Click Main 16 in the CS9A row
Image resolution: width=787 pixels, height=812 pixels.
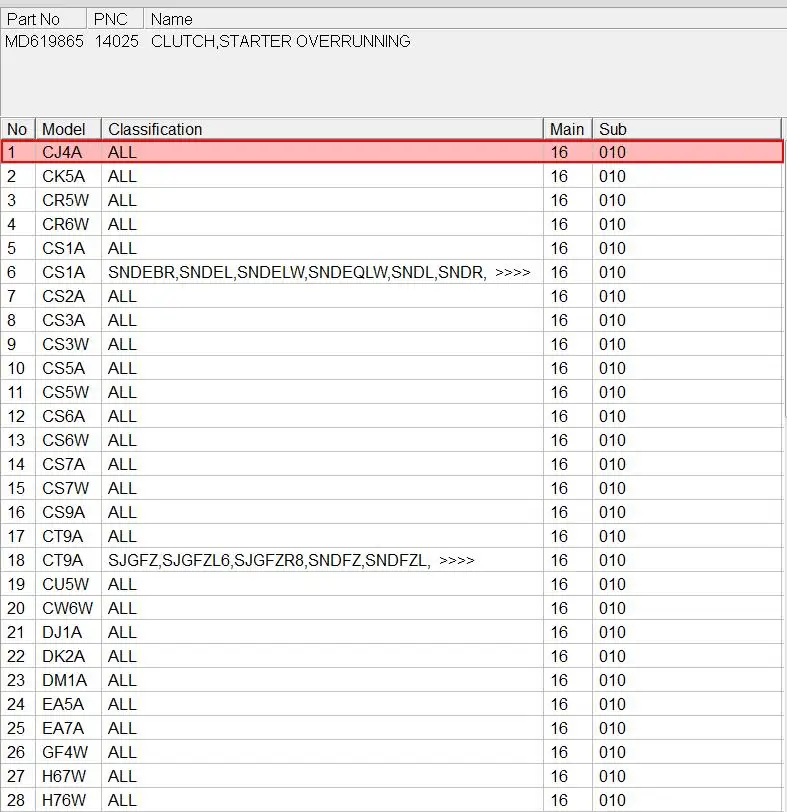(x=559, y=512)
